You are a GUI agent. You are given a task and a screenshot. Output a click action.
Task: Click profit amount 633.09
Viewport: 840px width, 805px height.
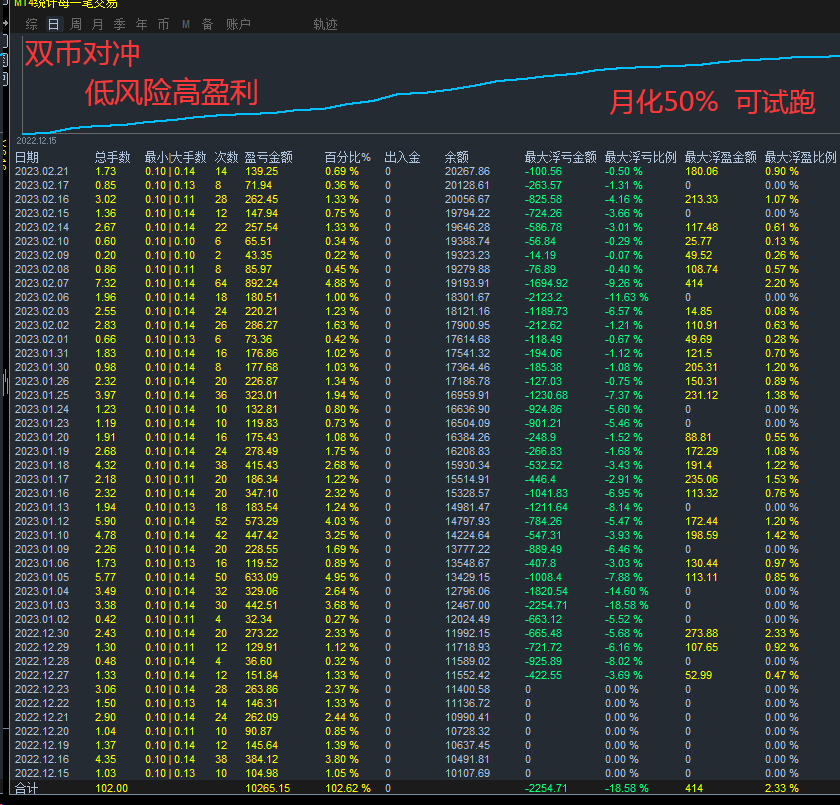[x=261, y=577]
